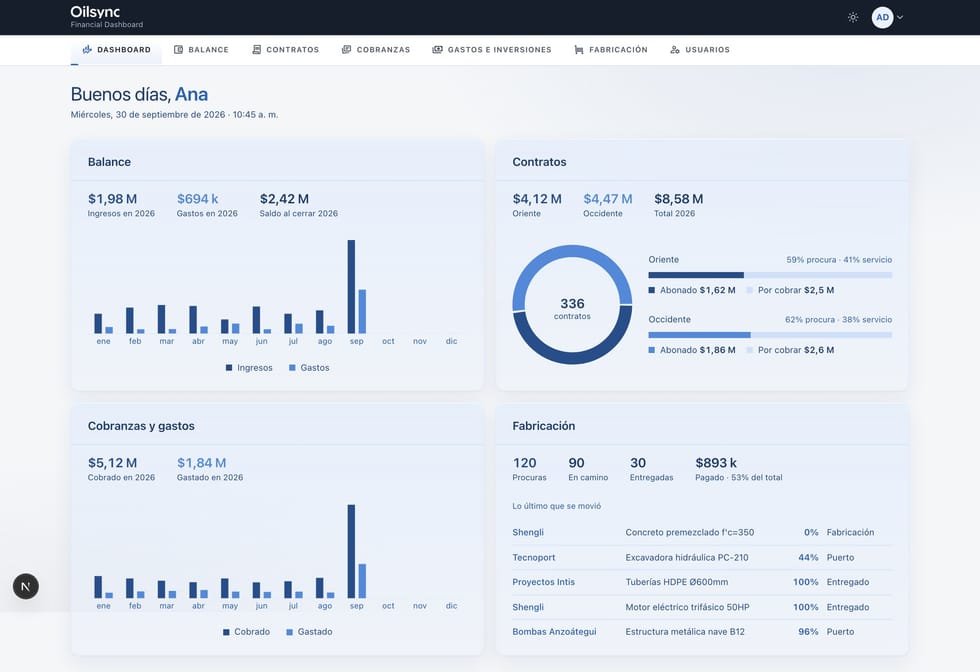Select the Tecnoport Excavadora hidráulica row

coord(702,558)
